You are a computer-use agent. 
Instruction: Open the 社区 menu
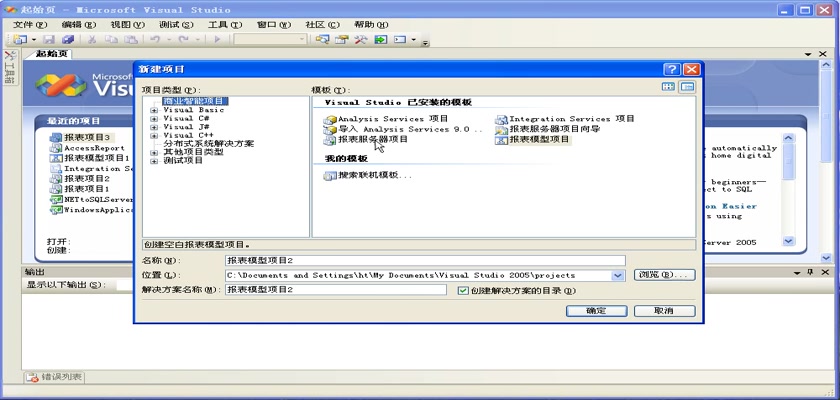[322, 25]
